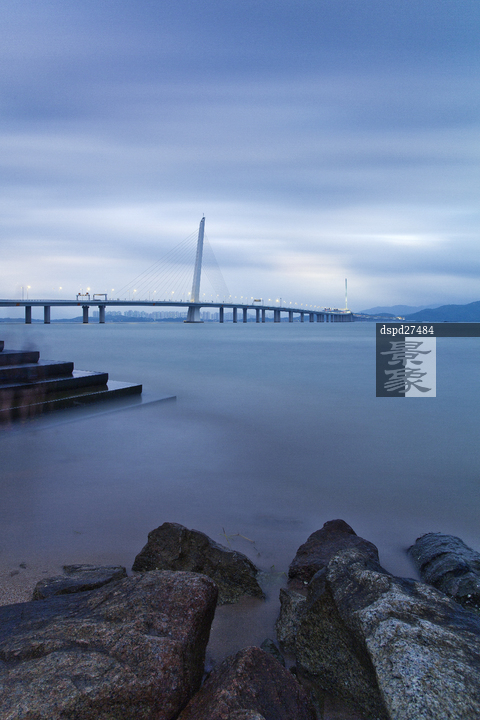Click the dark banner strip beside the watermark ID

click(457, 330)
